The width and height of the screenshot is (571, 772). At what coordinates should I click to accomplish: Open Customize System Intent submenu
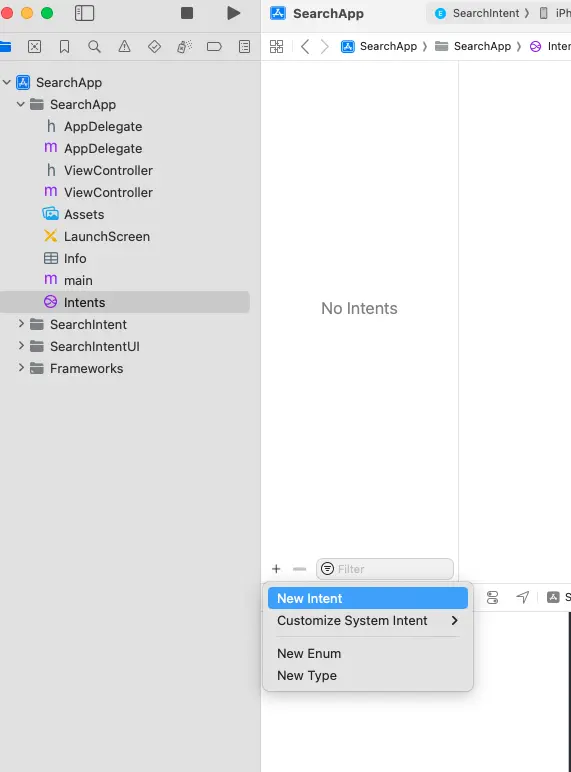tap(368, 620)
